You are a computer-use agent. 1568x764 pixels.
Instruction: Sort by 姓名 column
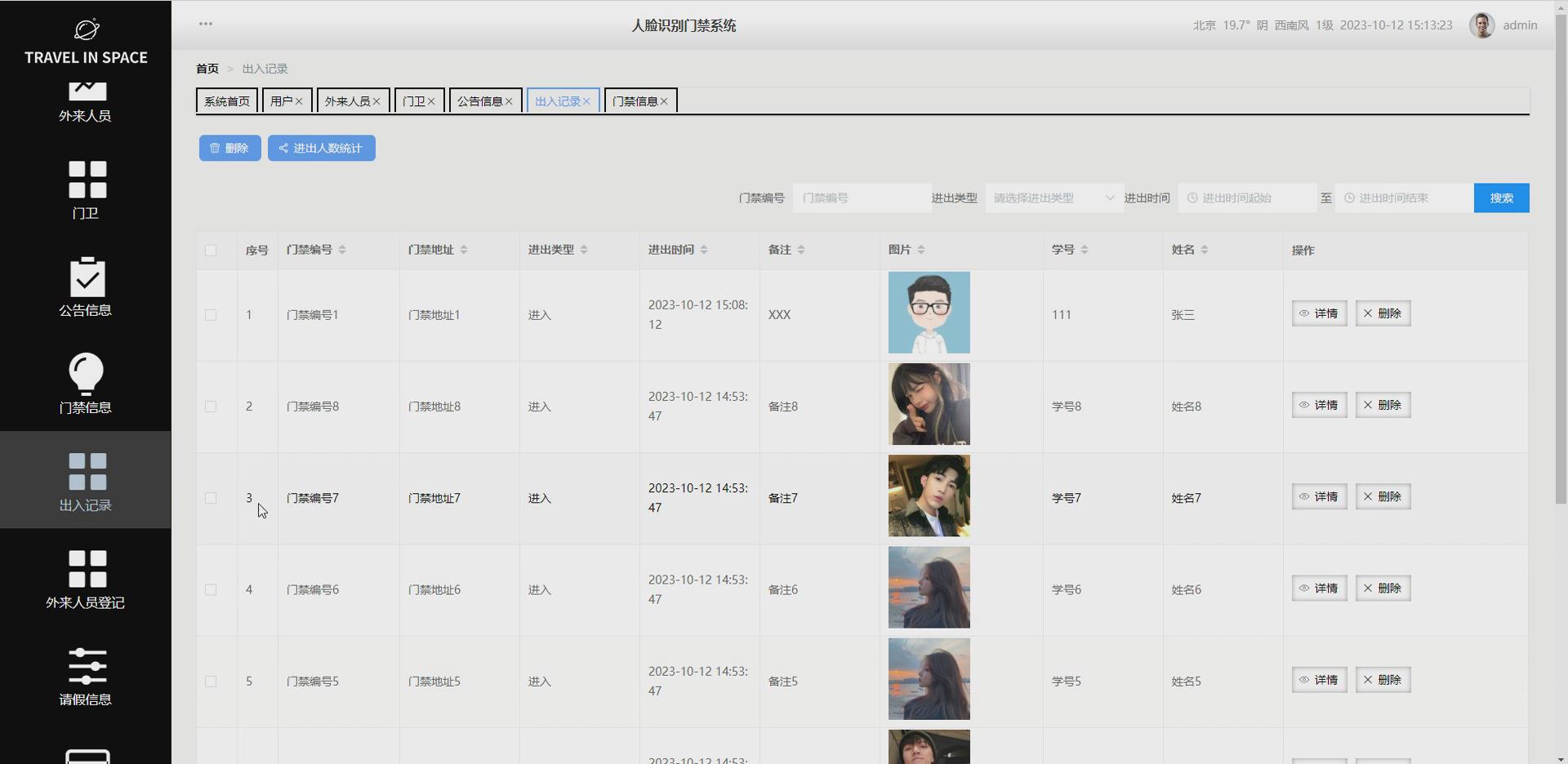click(1205, 250)
